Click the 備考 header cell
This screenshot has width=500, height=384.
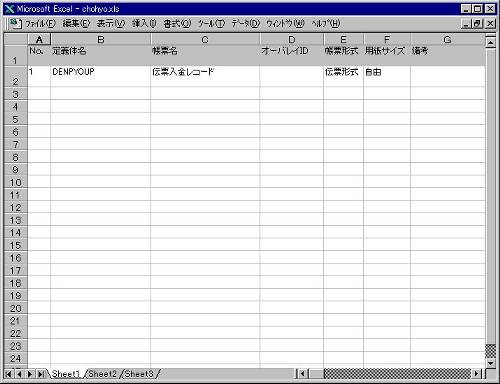point(448,56)
